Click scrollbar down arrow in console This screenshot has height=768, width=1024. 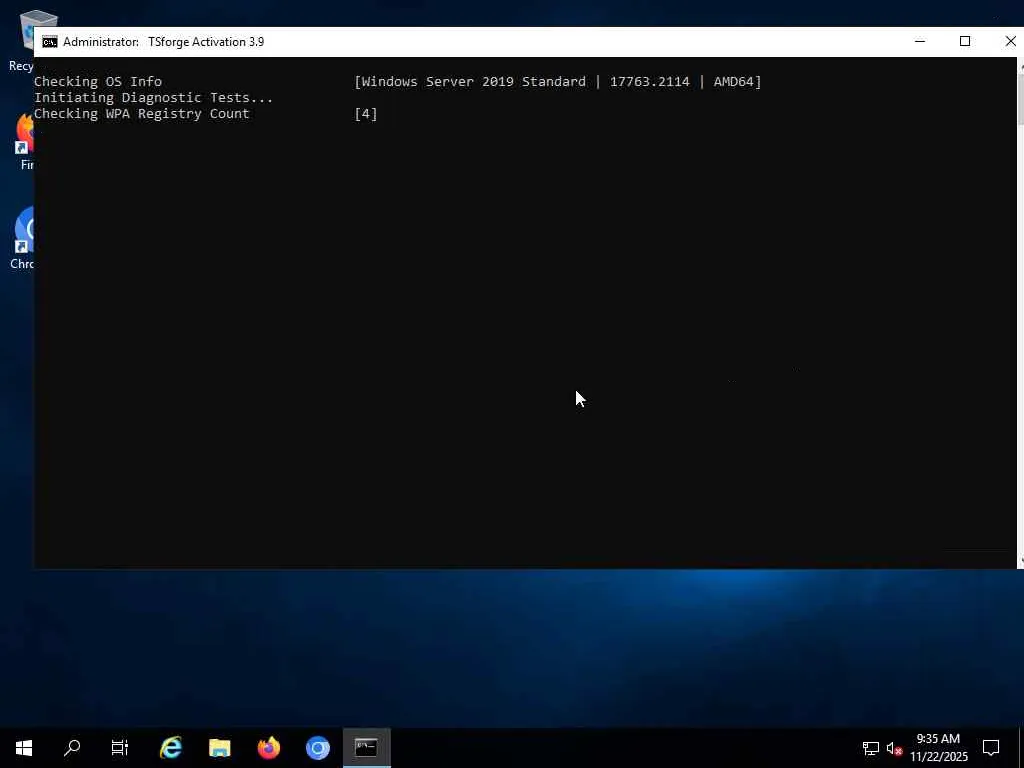pos(1021,561)
